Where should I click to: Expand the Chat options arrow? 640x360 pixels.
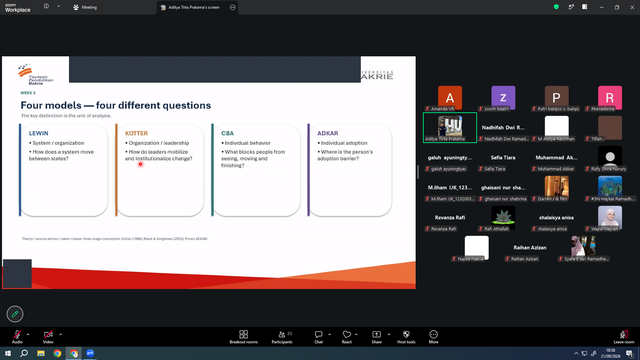[x=329, y=334]
